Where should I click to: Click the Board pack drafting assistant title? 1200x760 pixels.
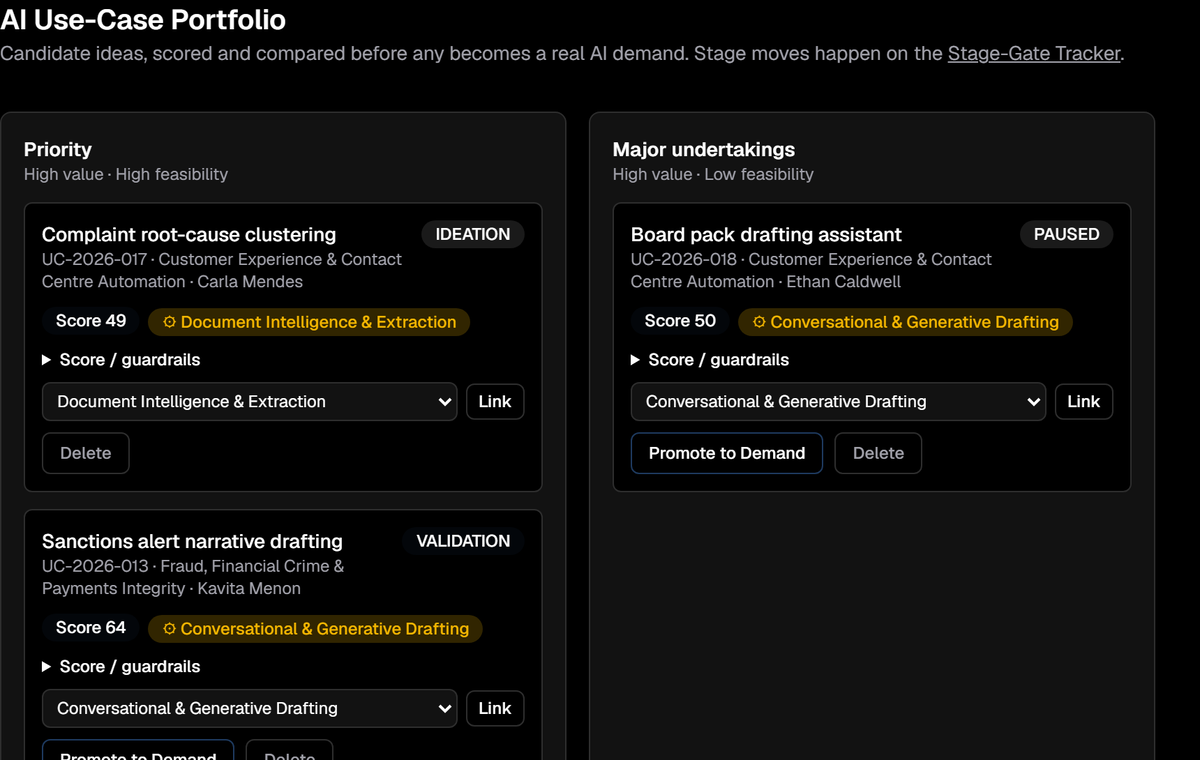tap(766, 235)
